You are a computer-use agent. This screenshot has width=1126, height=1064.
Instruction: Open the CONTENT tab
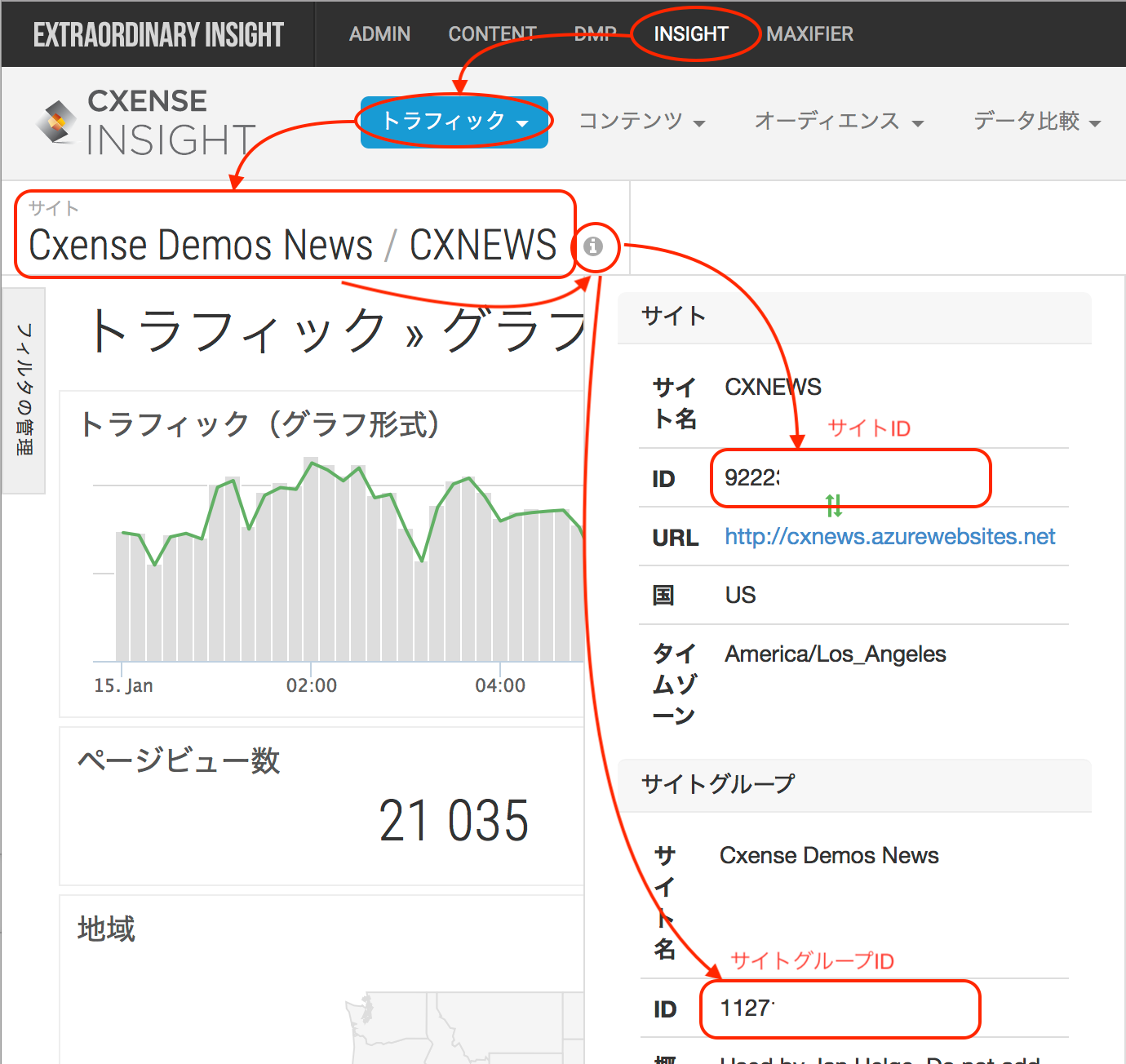pyautogui.click(x=492, y=34)
